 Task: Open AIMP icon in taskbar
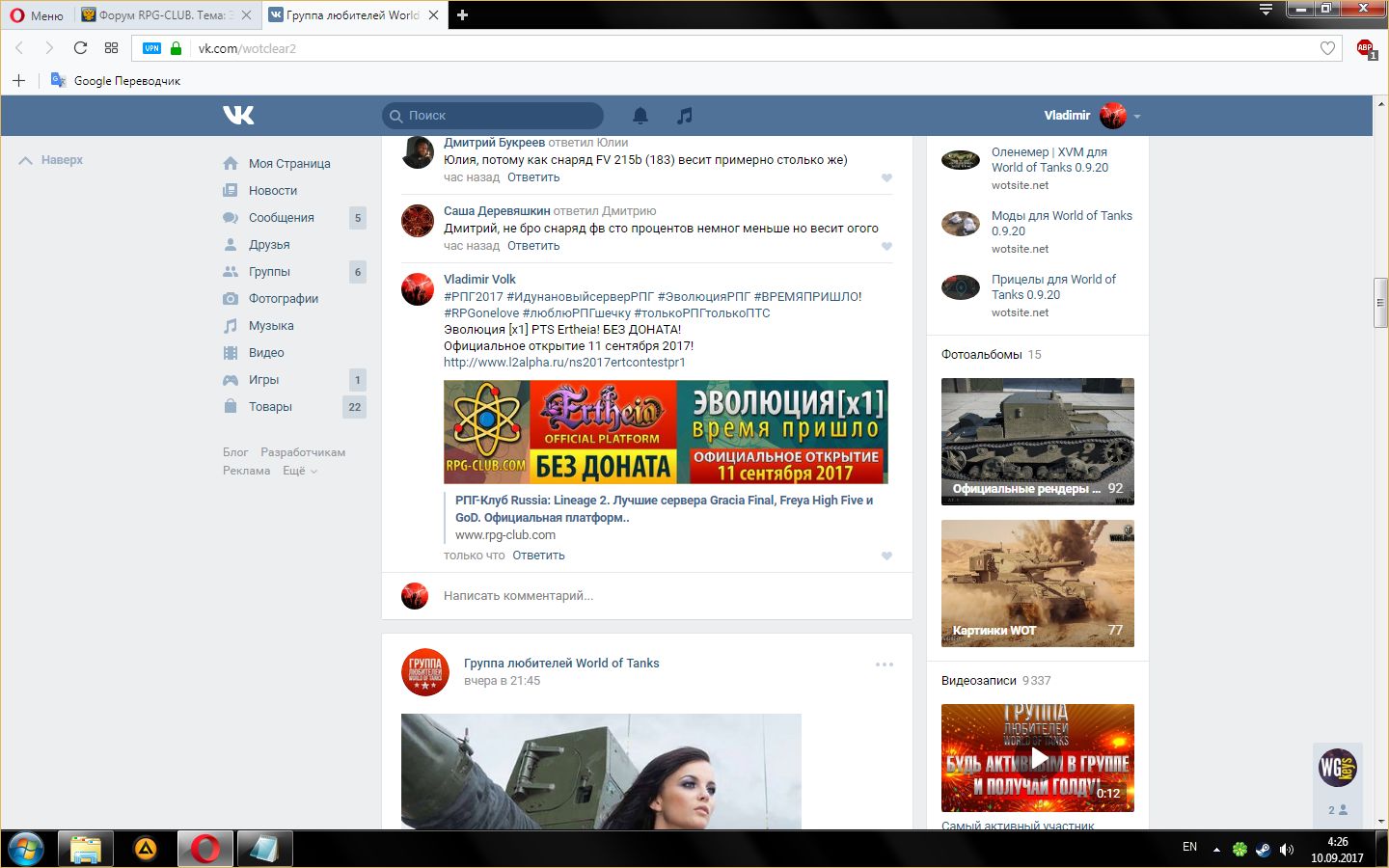tap(146, 849)
